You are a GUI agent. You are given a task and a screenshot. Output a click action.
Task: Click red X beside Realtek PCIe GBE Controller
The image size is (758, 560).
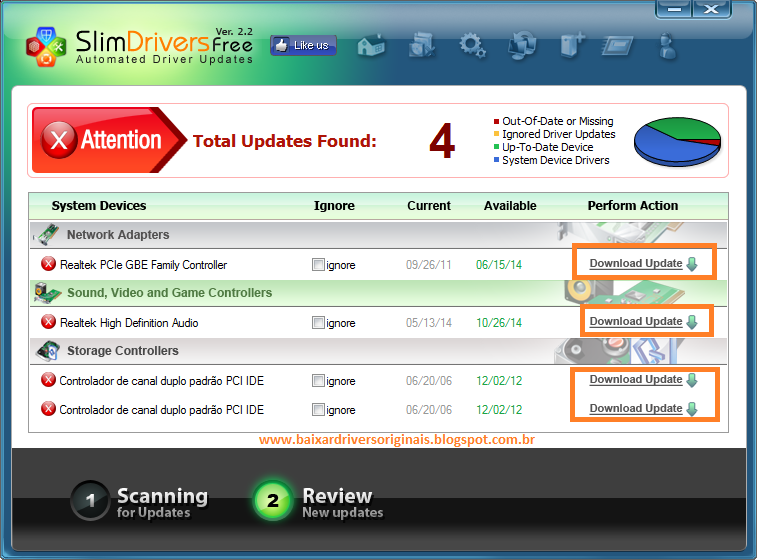[x=48, y=264]
